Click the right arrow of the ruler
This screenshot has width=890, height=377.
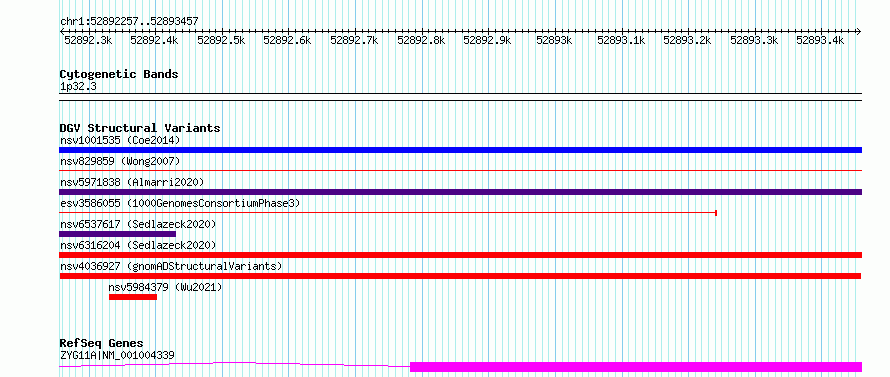click(x=859, y=31)
